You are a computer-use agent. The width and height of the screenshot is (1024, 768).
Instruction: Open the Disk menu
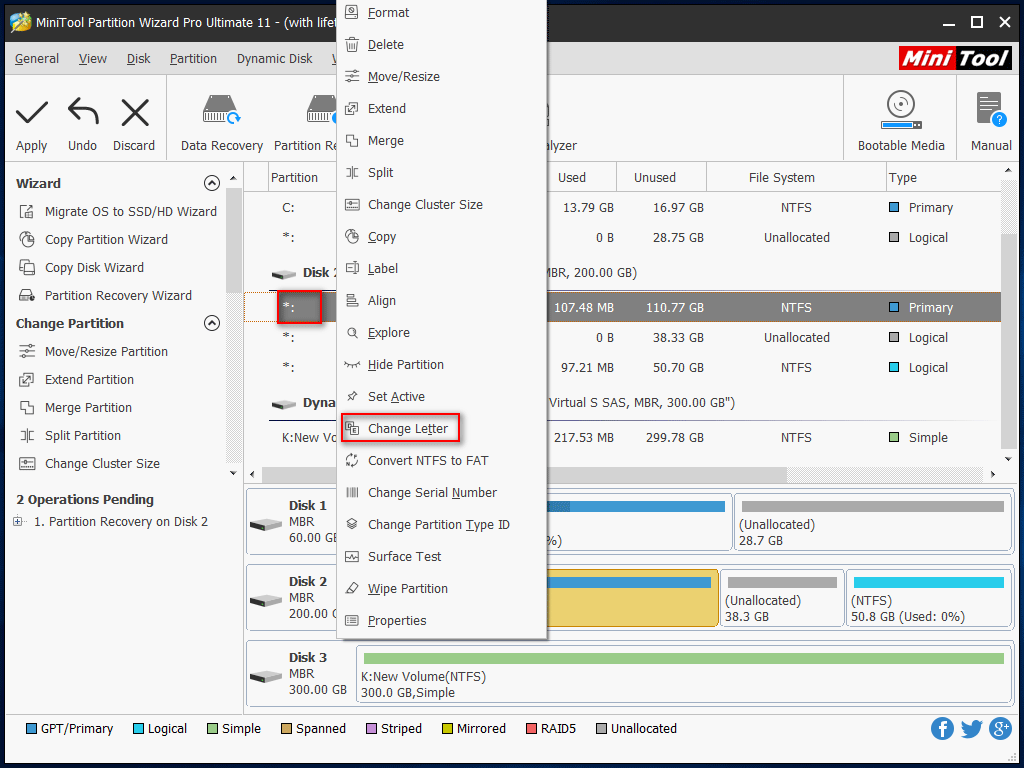click(138, 59)
